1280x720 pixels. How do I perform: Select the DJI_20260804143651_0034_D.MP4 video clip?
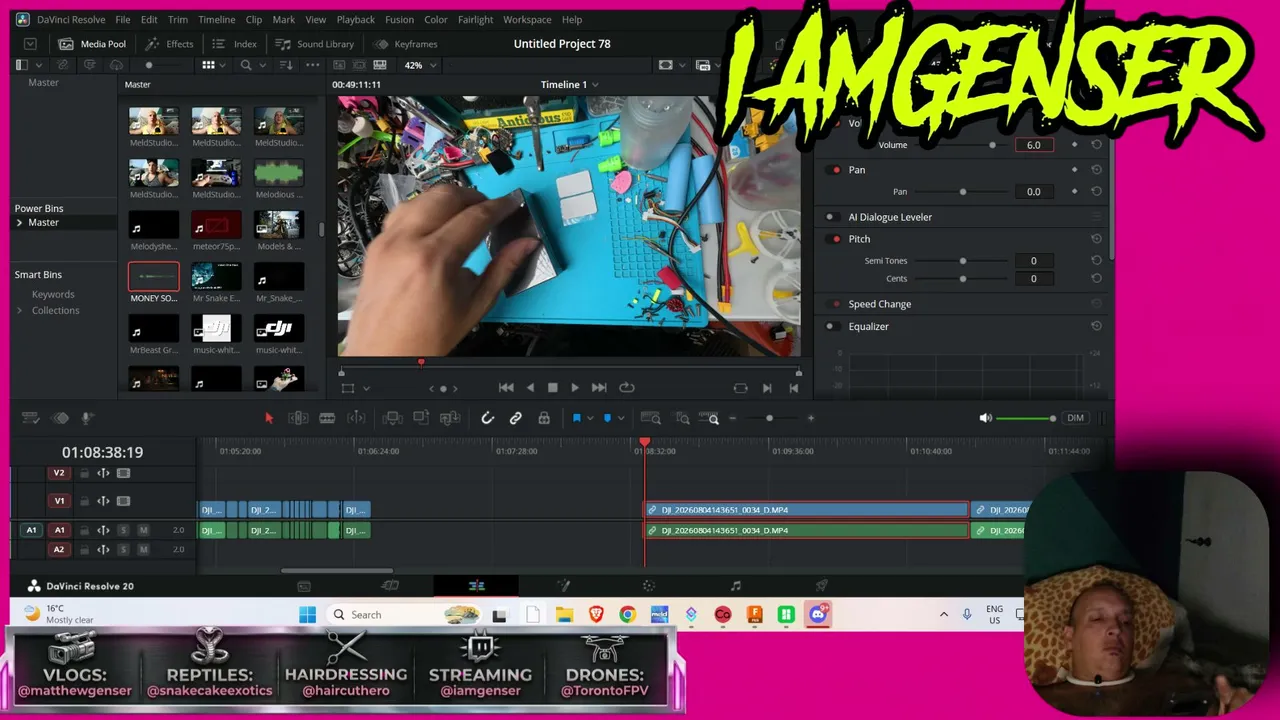pos(807,510)
